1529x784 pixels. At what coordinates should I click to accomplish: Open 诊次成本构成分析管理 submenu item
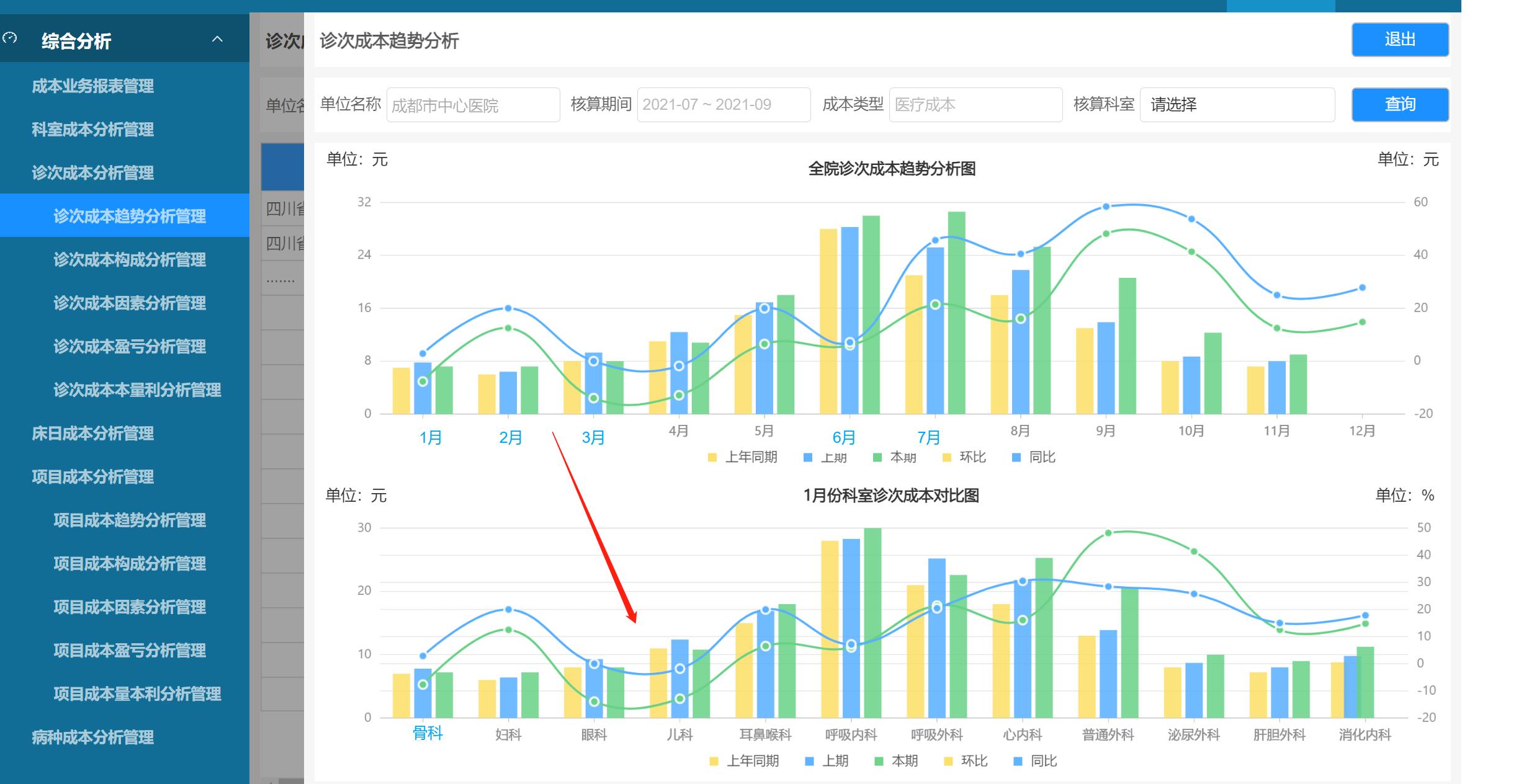[130, 259]
